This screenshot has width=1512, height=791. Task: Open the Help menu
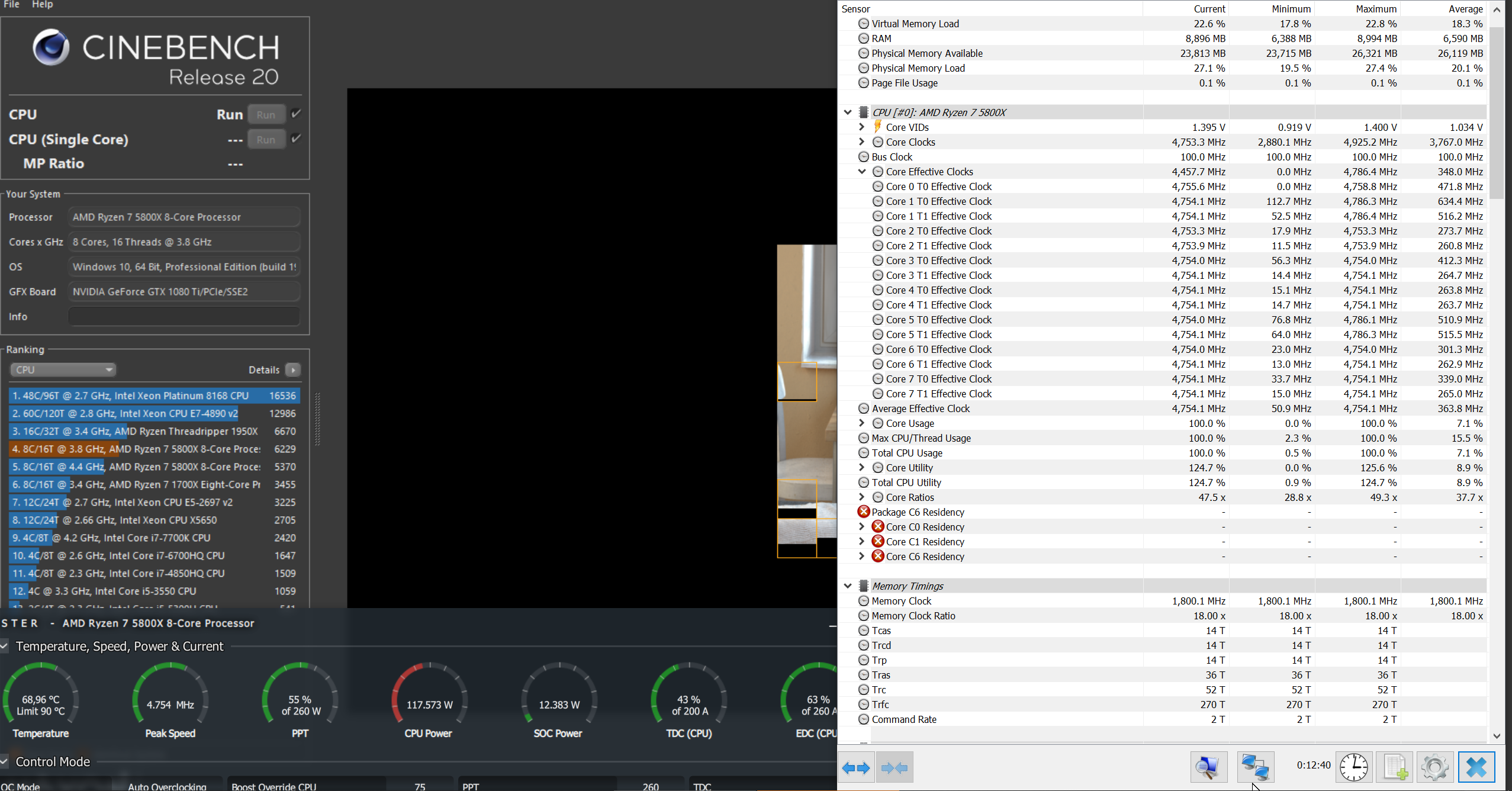click(42, 5)
